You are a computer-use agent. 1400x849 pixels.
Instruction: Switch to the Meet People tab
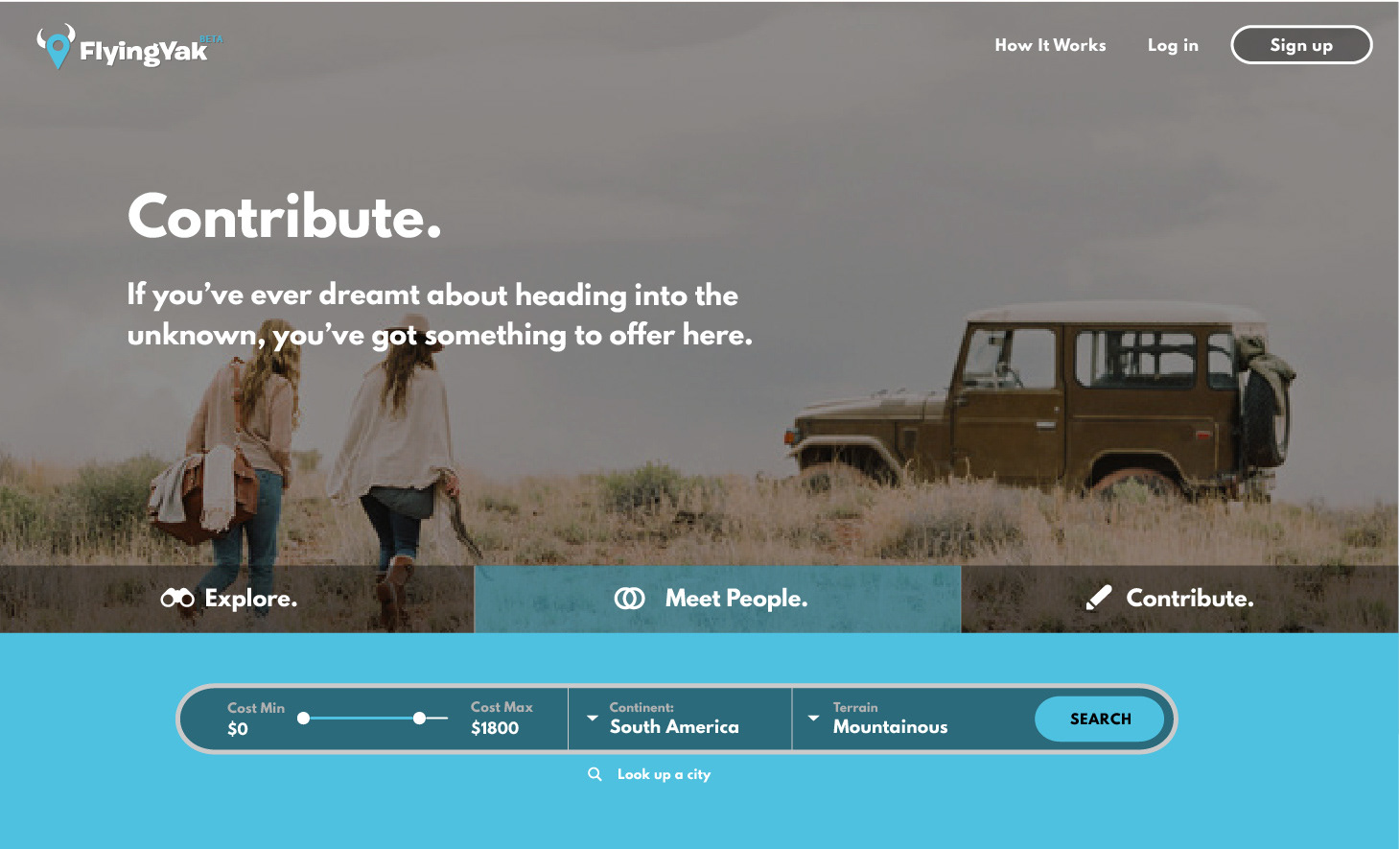click(x=717, y=599)
